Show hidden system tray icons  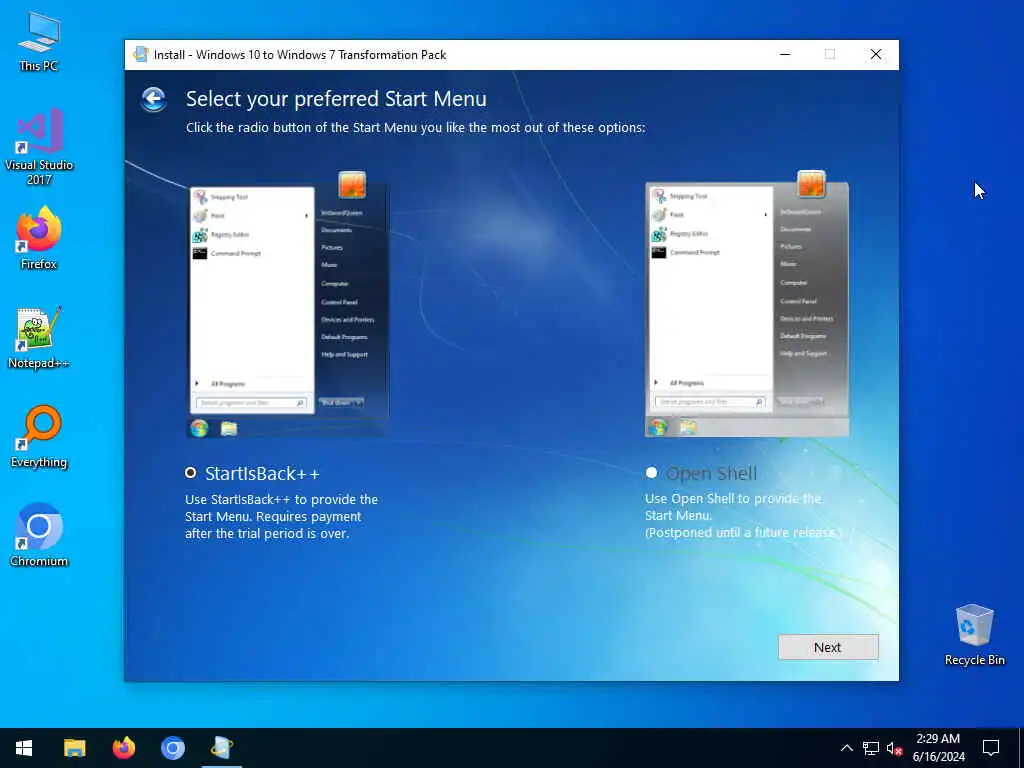(x=846, y=748)
